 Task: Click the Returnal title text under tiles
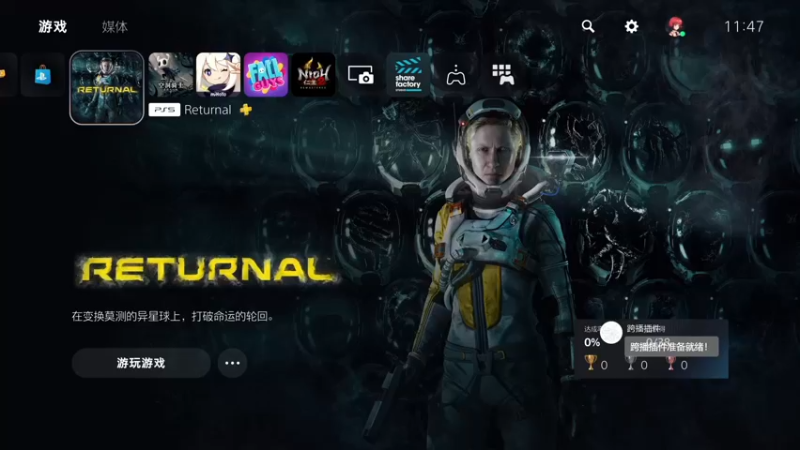pos(208,110)
